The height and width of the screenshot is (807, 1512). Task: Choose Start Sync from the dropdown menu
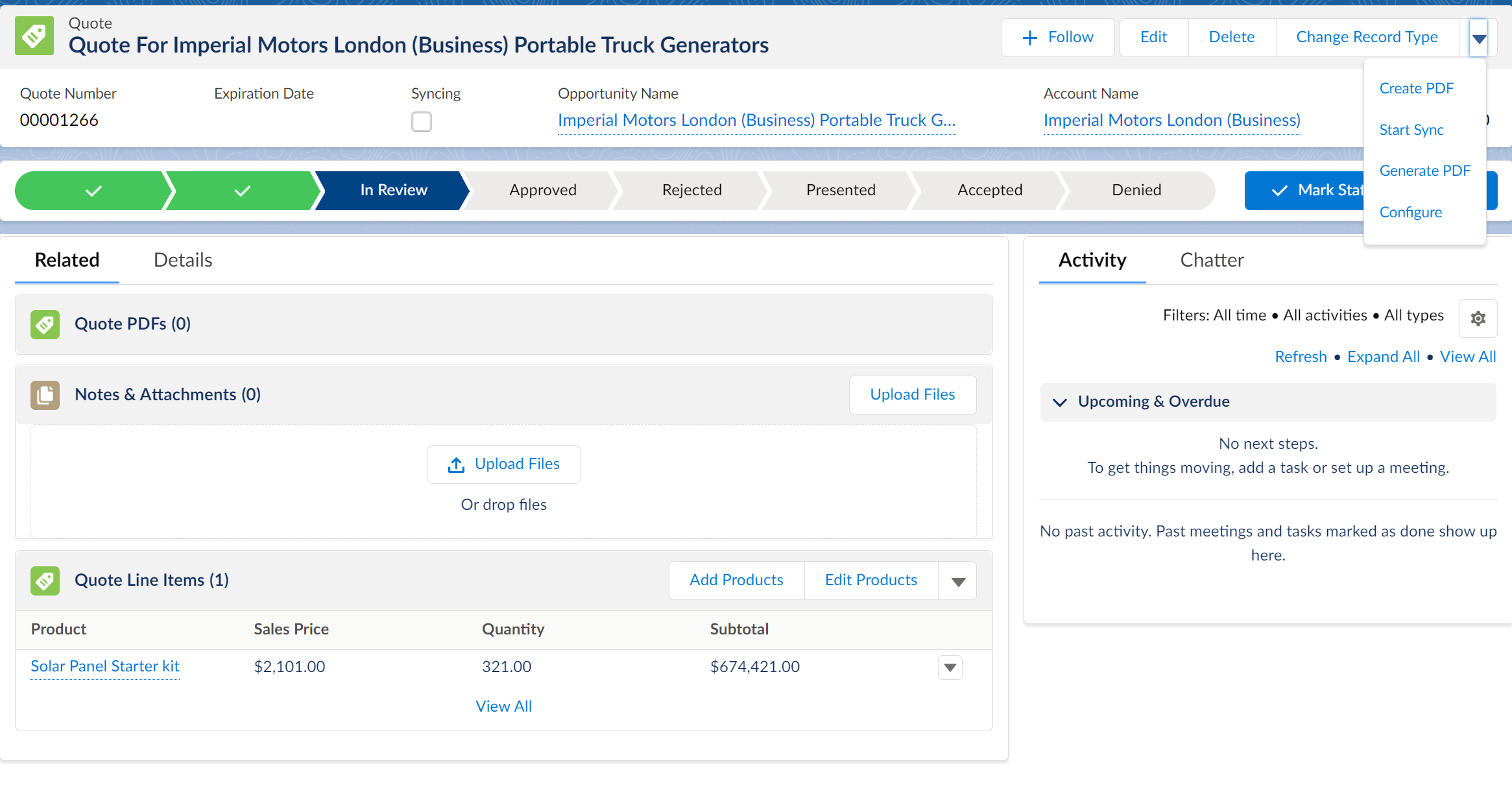[x=1411, y=130]
